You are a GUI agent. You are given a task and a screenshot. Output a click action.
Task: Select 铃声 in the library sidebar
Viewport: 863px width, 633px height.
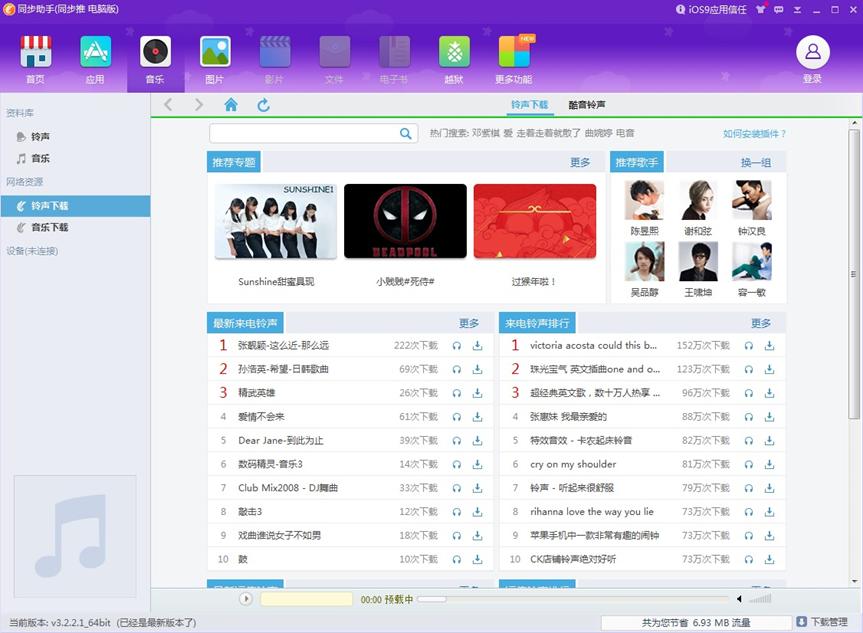point(40,137)
